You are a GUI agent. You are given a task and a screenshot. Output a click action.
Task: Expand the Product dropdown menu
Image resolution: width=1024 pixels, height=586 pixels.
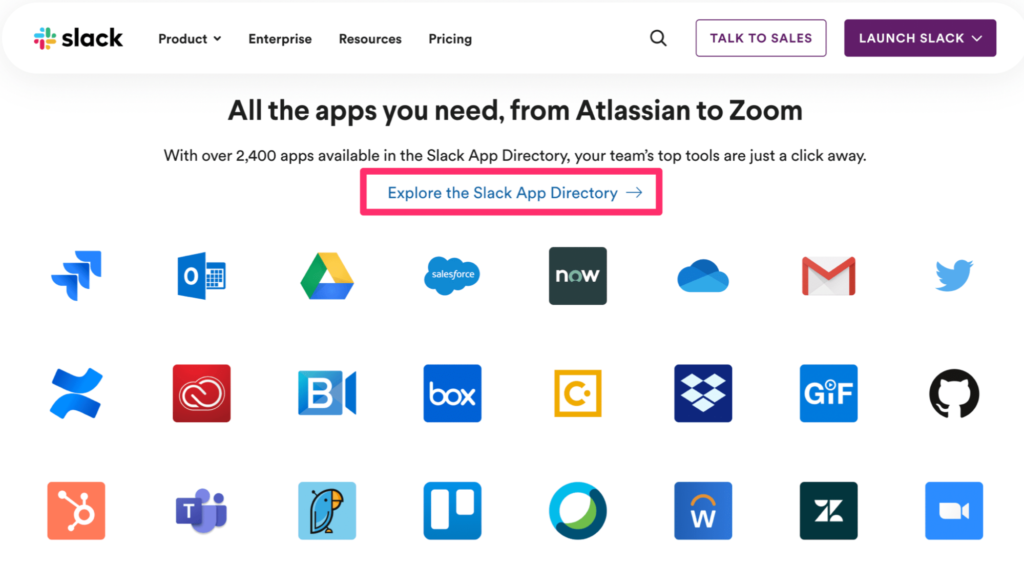[189, 39]
